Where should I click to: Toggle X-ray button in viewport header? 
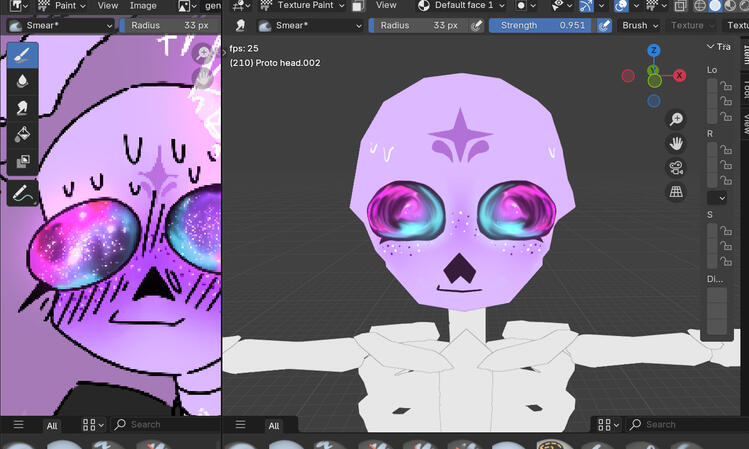(680, 6)
